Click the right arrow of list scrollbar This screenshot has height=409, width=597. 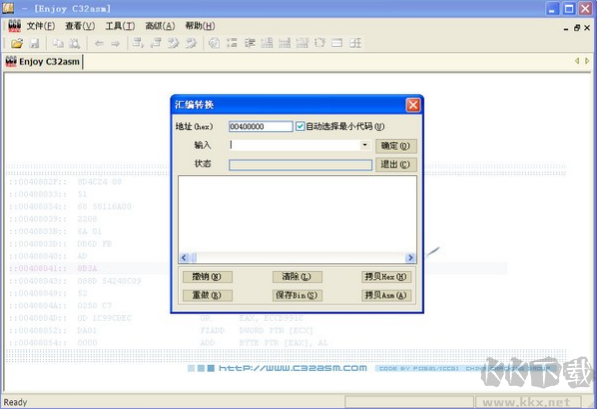click(410, 258)
